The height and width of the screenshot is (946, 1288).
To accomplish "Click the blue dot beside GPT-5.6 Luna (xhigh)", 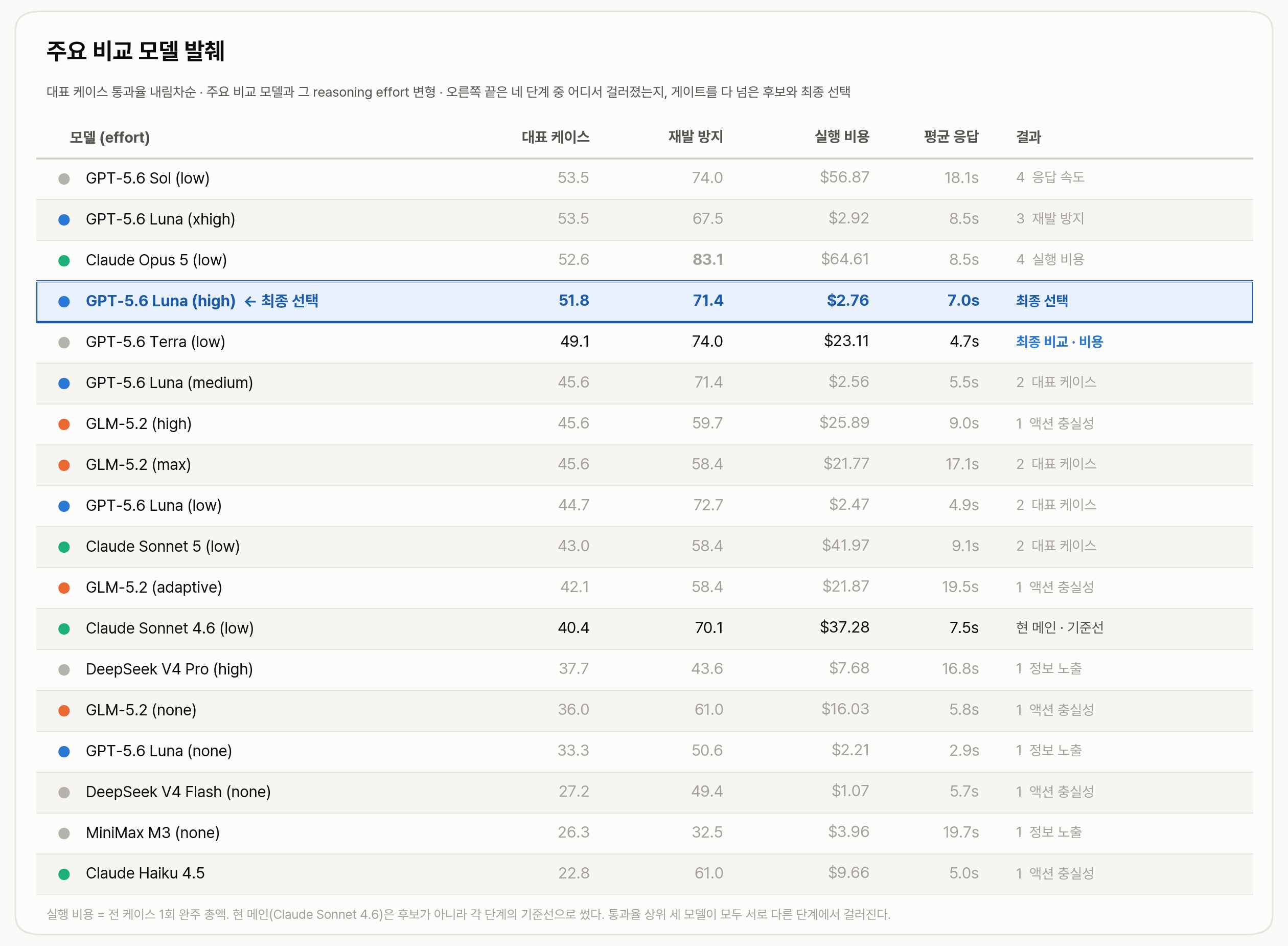I will (x=64, y=219).
